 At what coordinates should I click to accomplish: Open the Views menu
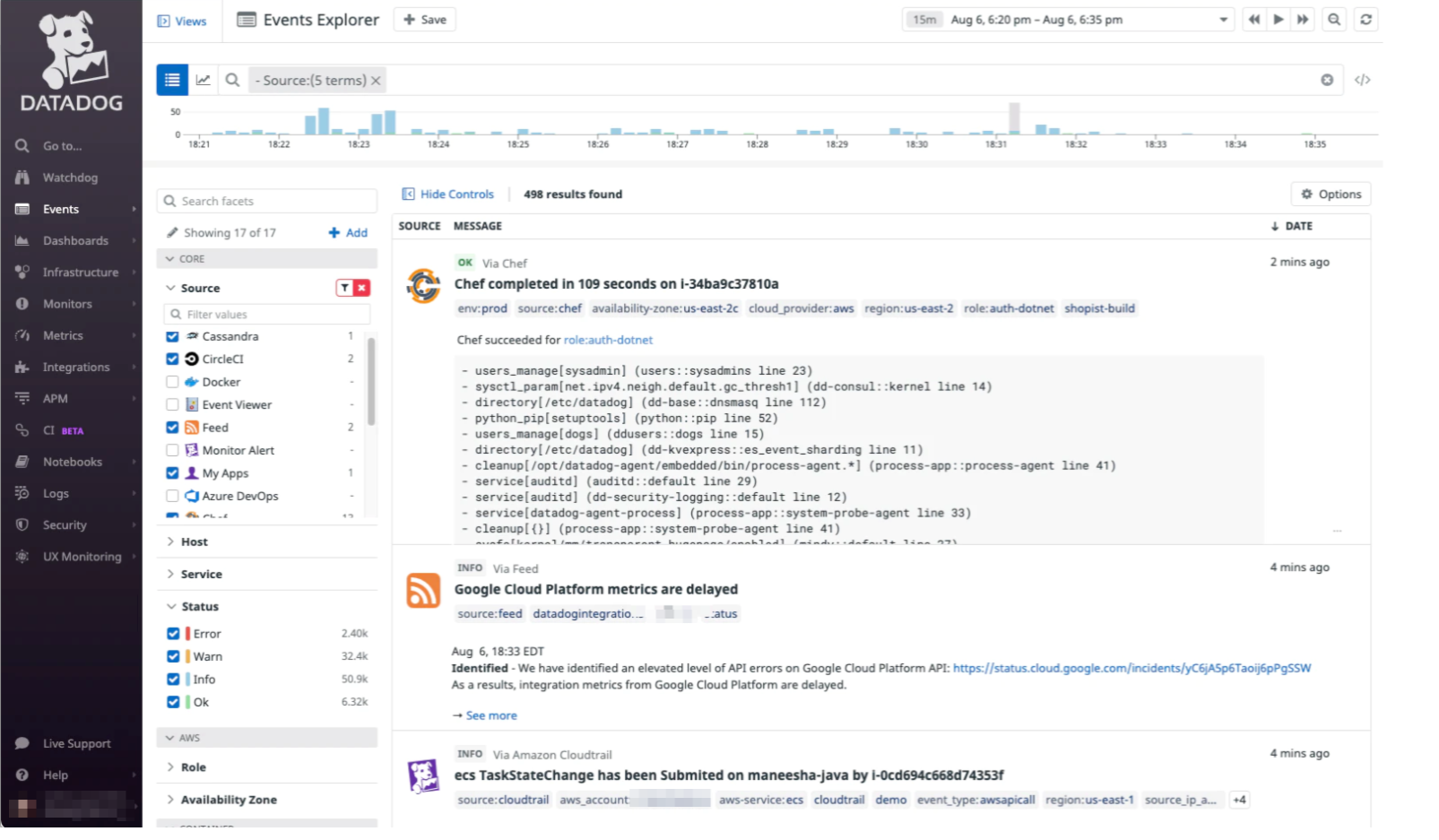(x=182, y=20)
